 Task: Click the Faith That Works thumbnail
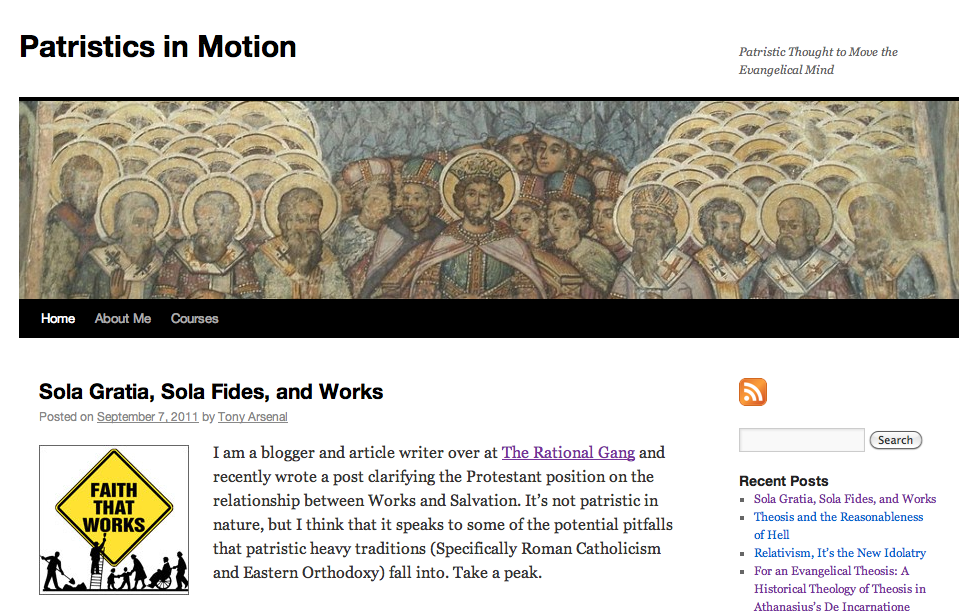pyautogui.click(x=113, y=520)
